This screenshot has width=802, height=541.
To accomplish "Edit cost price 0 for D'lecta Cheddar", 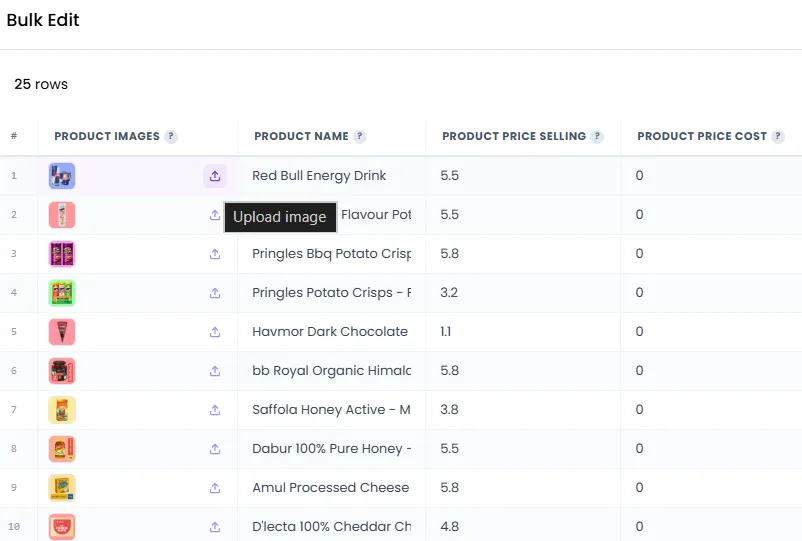I will coord(711,526).
